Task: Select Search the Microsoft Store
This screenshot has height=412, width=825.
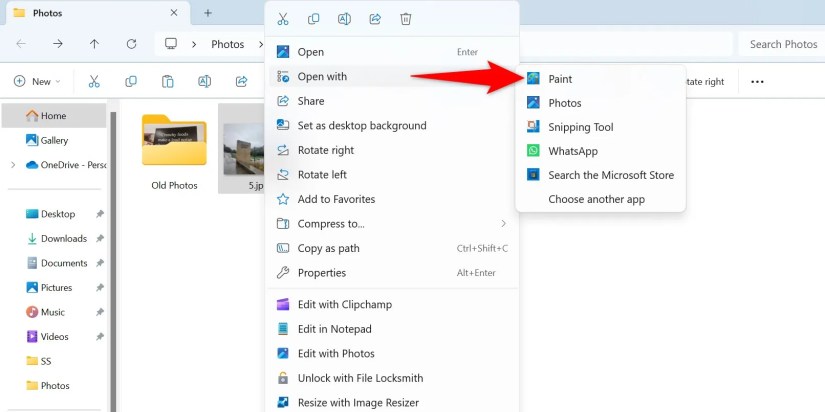Action: click(600, 175)
